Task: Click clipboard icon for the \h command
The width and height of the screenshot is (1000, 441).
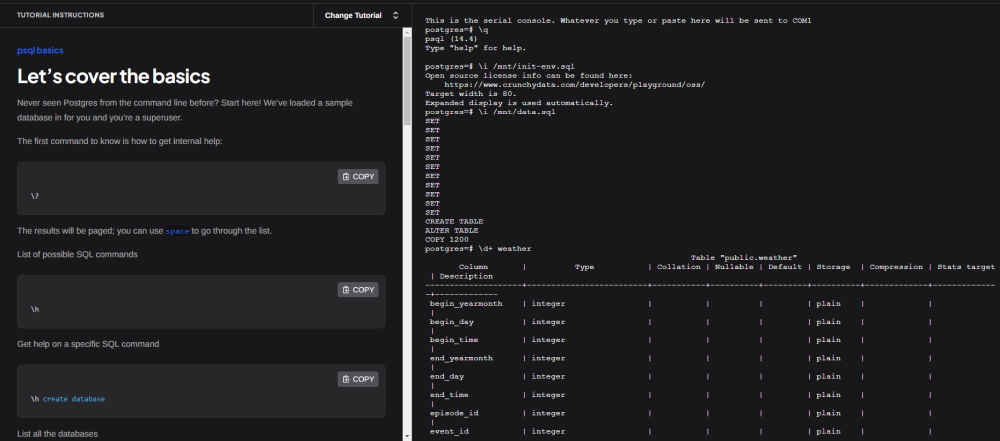Action: click(x=346, y=290)
